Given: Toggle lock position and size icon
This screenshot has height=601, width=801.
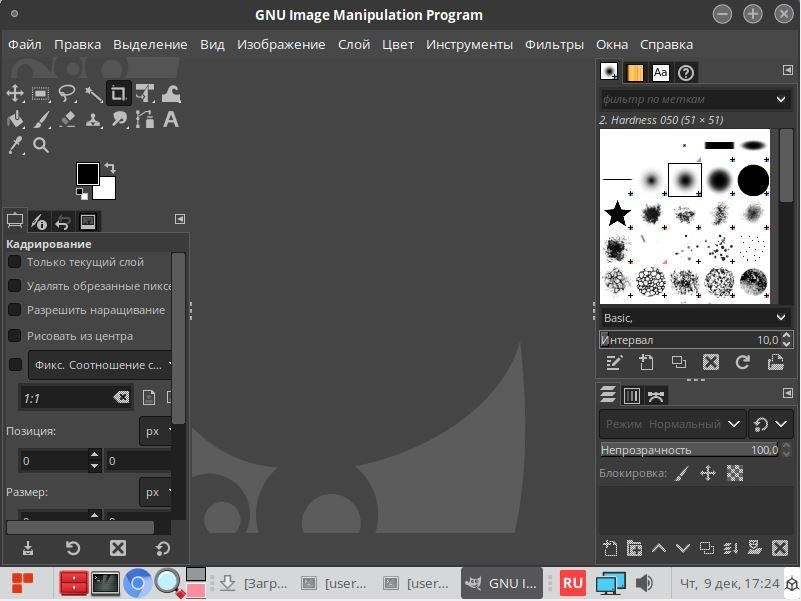Looking at the screenshot, I should pos(708,473).
